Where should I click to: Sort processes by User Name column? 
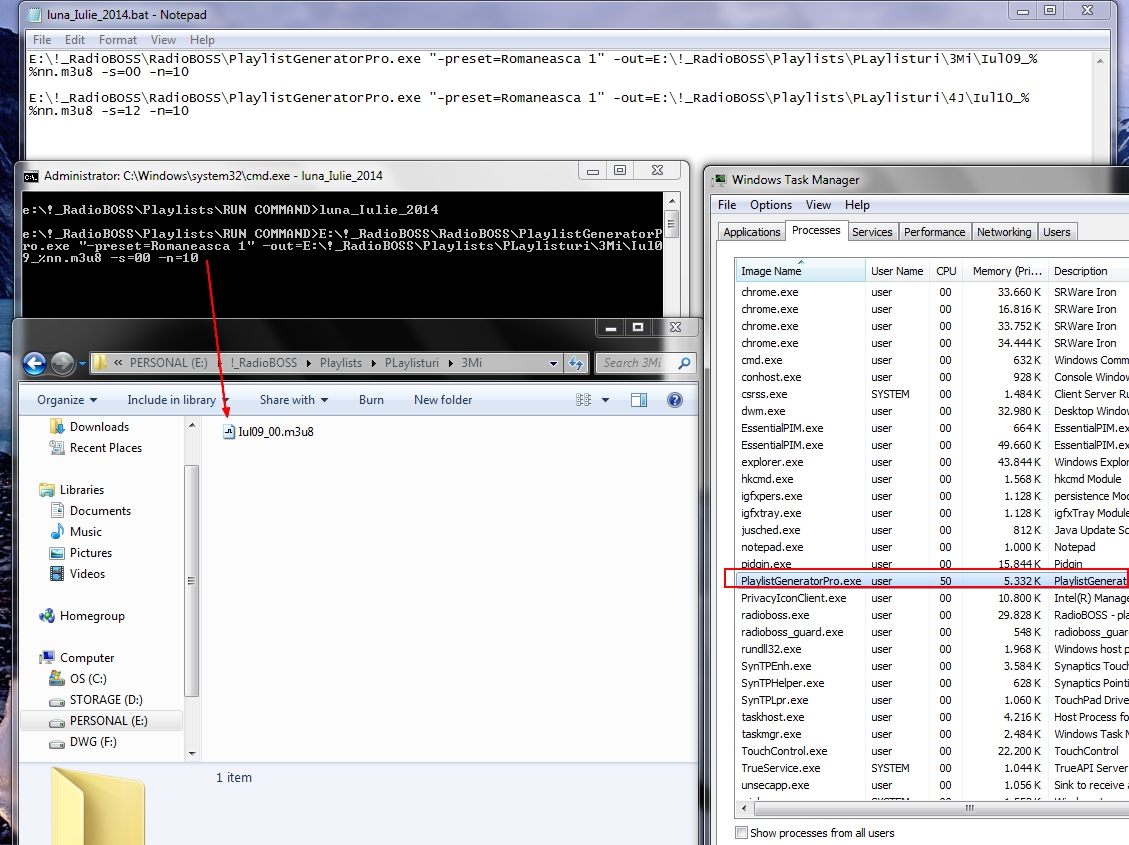click(x=897, y=271)
